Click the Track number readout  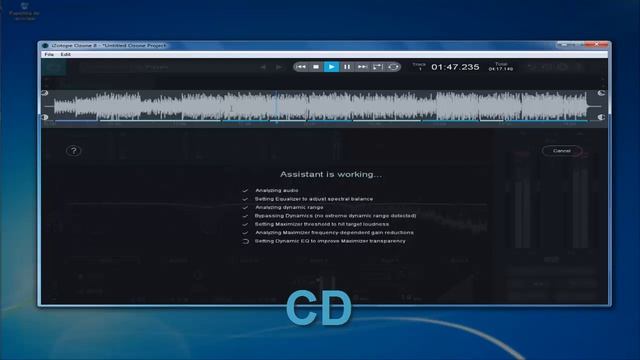[419, 67]
